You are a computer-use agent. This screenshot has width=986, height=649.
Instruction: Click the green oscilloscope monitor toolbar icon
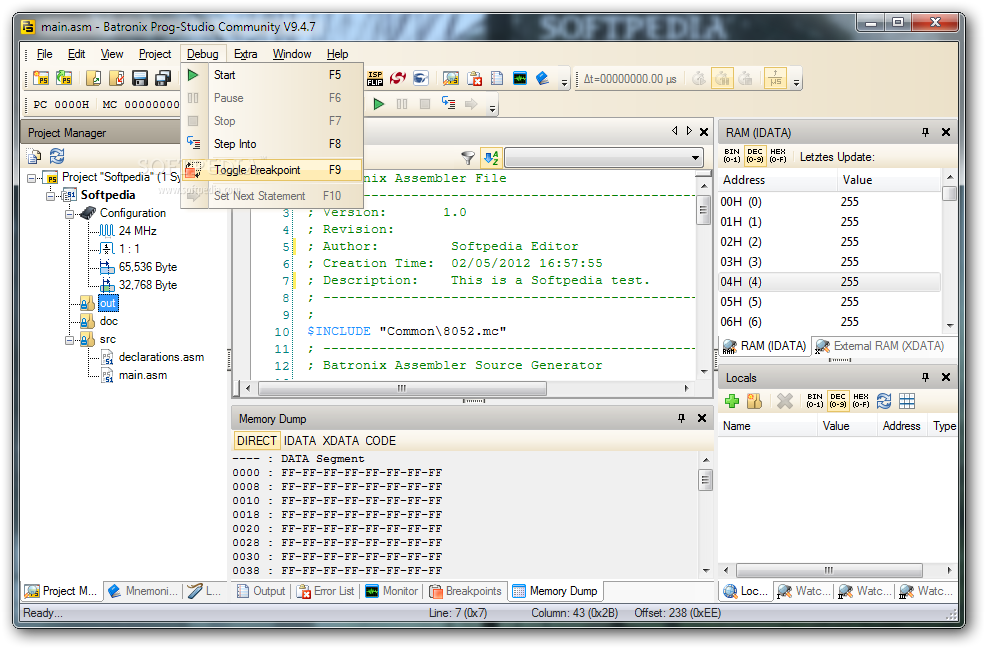pos(519,79)
